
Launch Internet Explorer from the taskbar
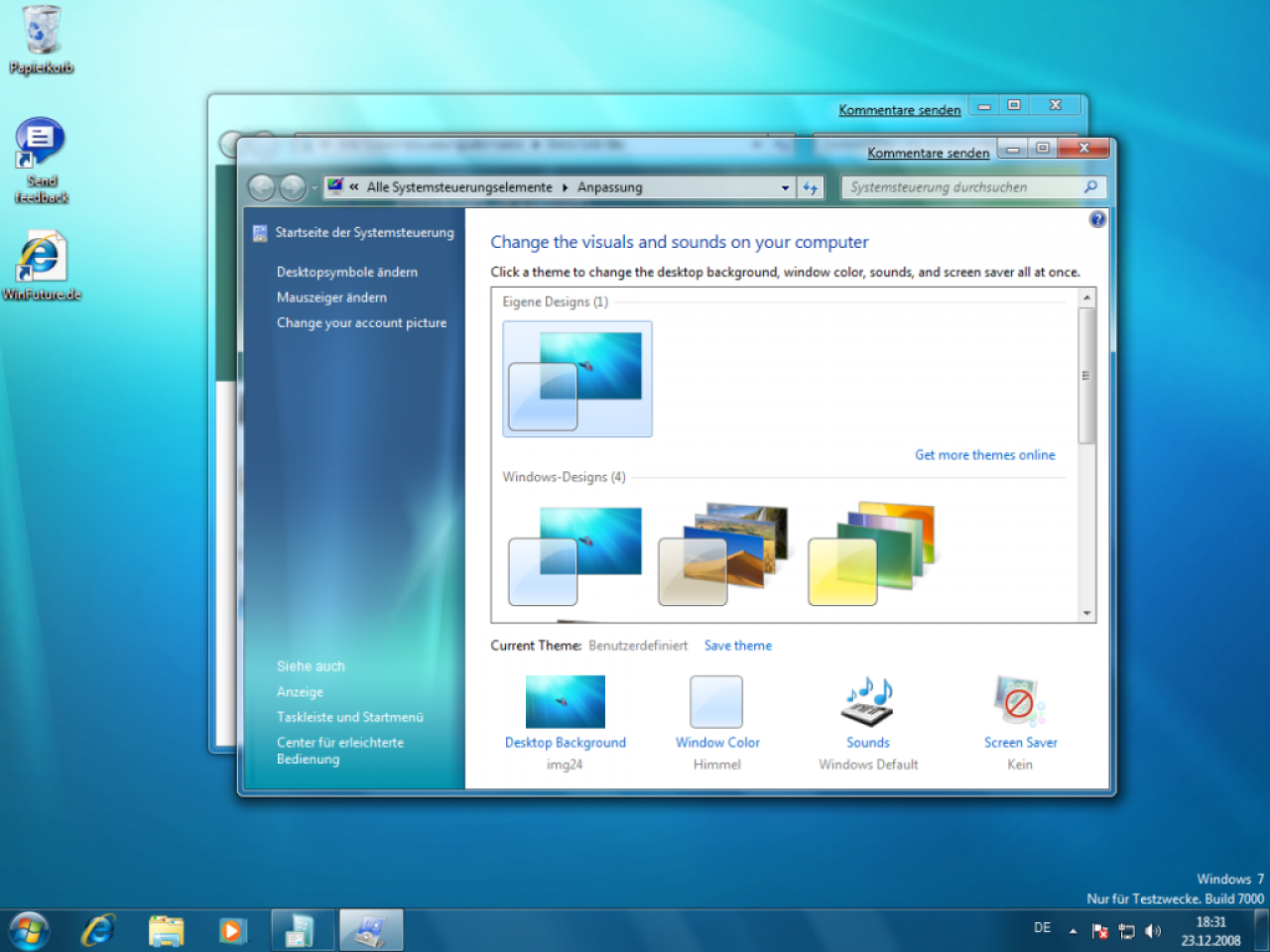click(x=98, y=931)
